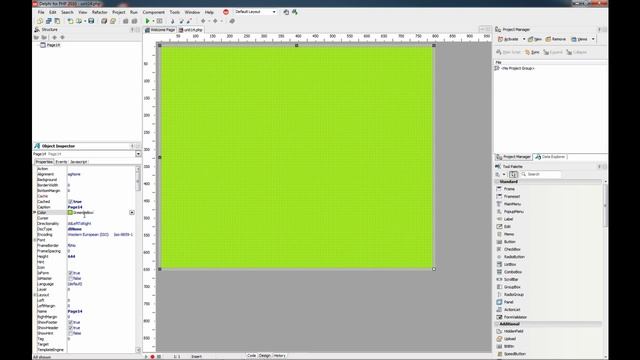Image resolution: width=640 pixels, height=360 pixels.
Task: Switch to the Javascript tab in Object Inspector
Action: click(78, 162)
